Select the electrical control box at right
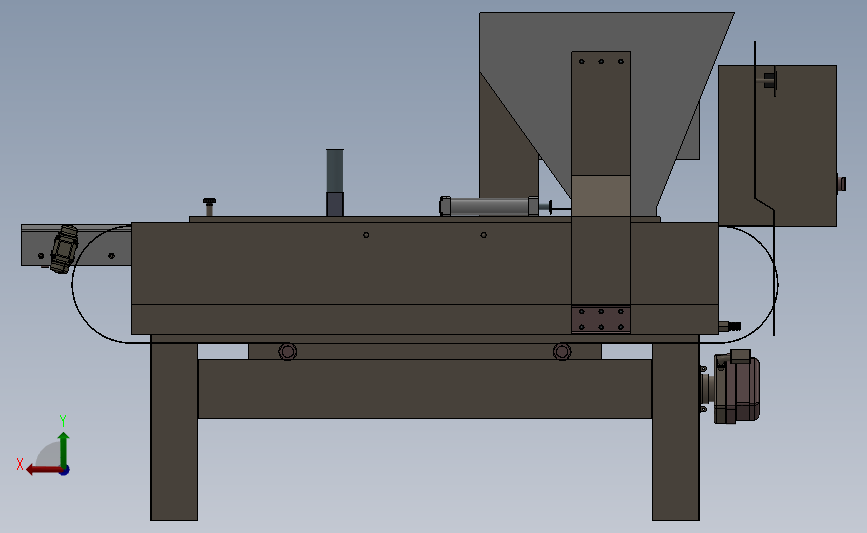 pos(777,145)
